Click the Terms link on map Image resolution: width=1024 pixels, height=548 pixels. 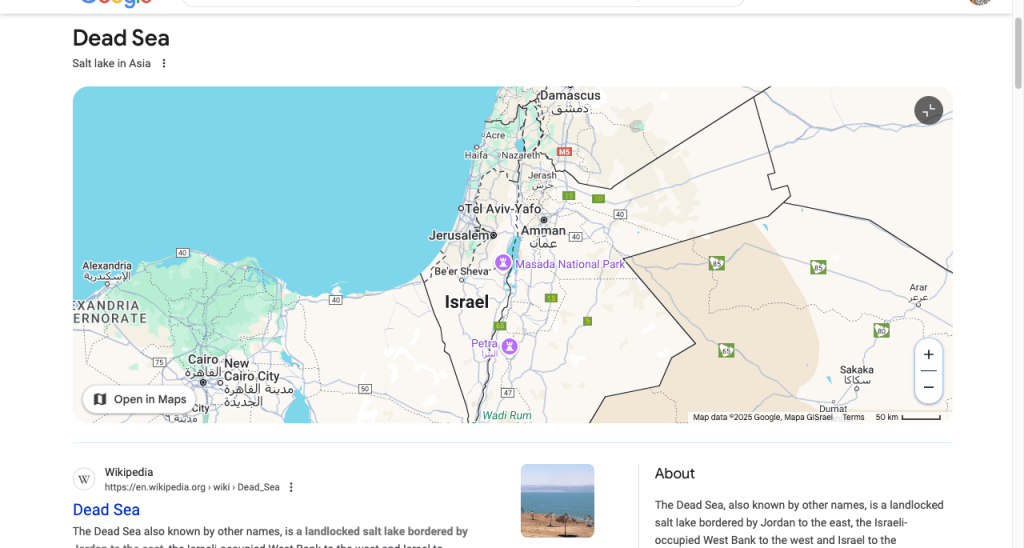[x=853, y=417]
